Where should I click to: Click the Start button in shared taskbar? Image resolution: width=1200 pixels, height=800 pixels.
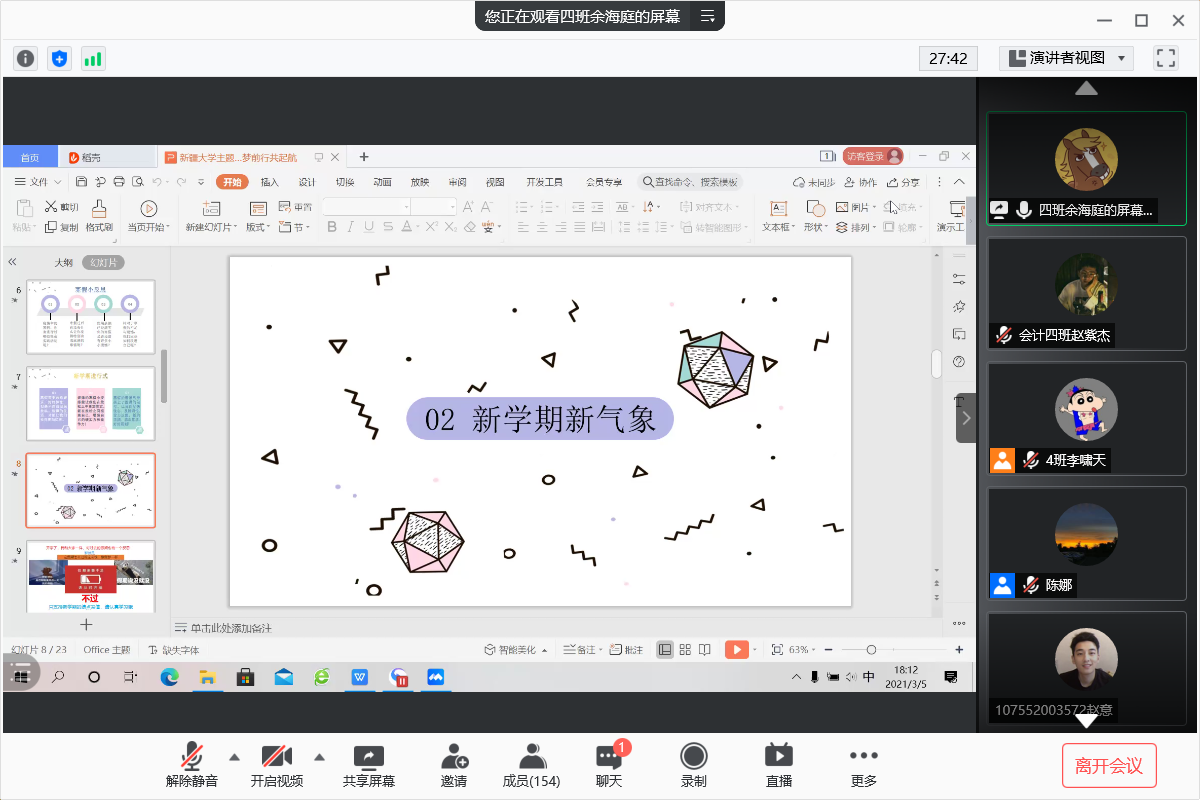click(x=19, y=677)
